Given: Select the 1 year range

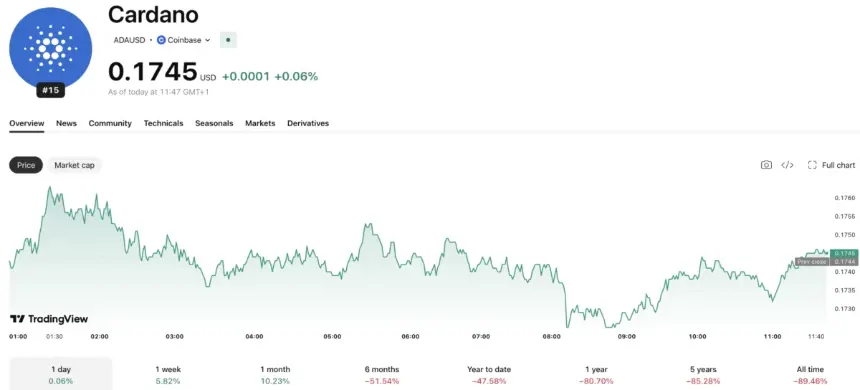Looking at the screenshot, I should 596,375.
